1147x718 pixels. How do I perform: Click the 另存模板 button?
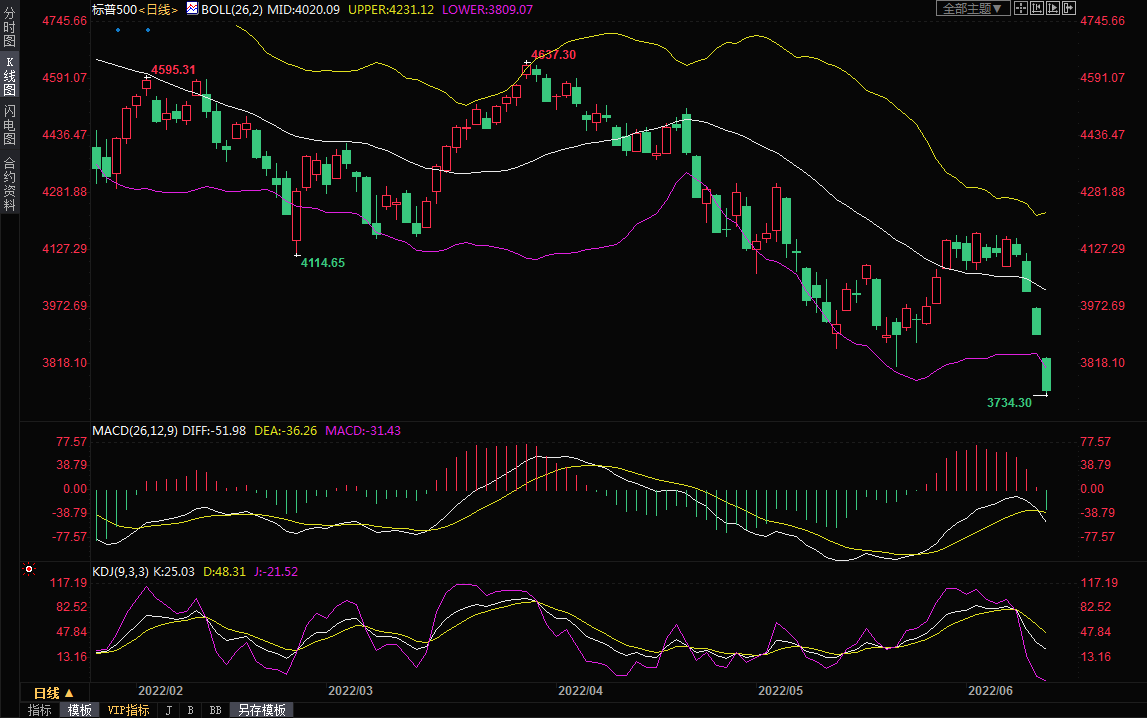pyautogui.click(x=262, y=710)
